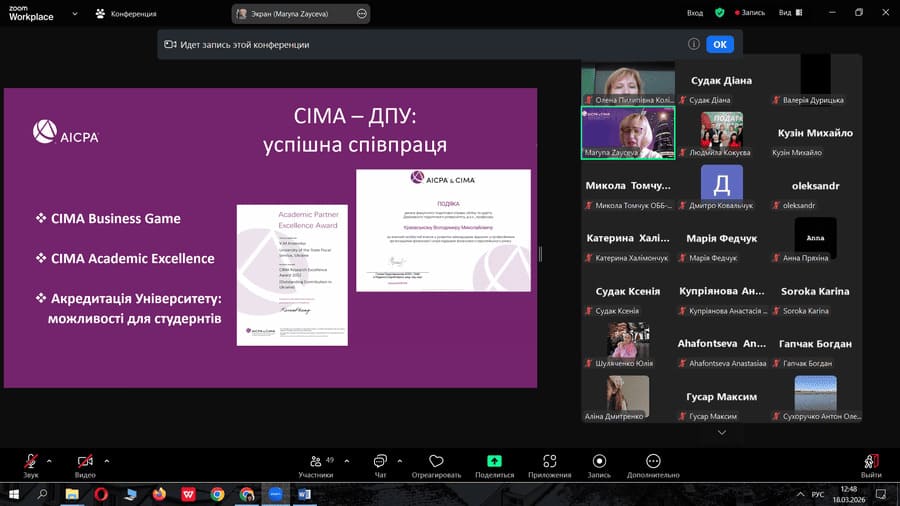This screenshot has width=900, height=506.
Task: Click the Выйти leave meeting button
Action: 871,466
